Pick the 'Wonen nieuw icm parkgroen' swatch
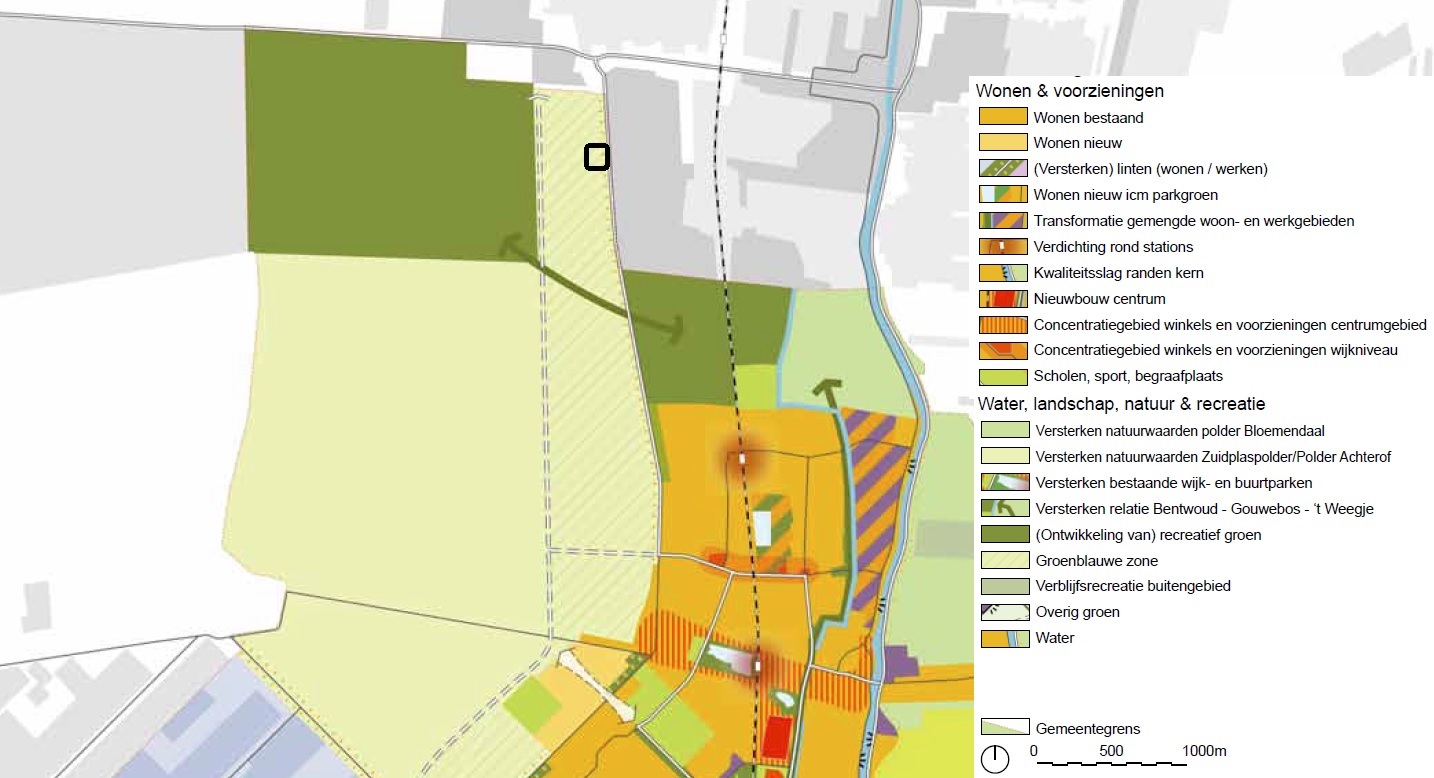 pyautogui.click(x=1003, y=195)
